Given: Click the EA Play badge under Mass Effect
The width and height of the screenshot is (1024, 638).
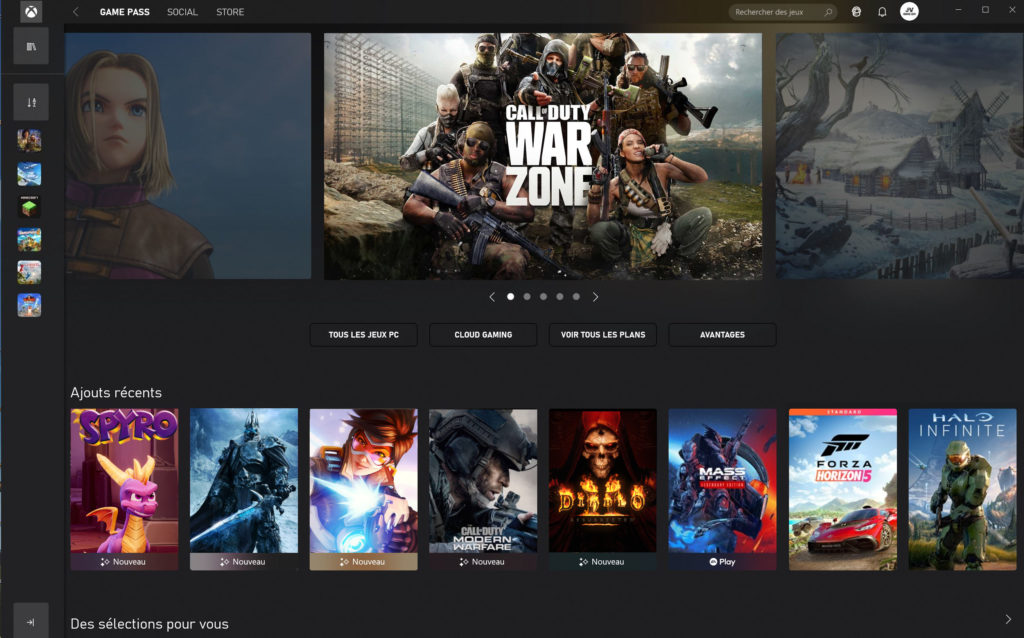Looking at the screenshot, I should click(x=722, y=562).
